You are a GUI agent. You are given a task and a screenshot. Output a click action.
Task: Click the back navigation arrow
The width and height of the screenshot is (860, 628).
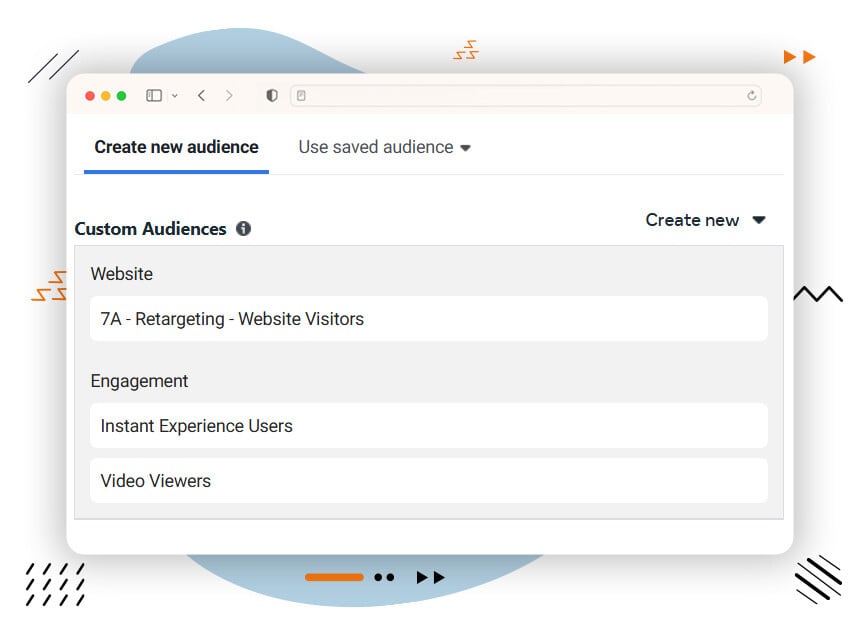(x=200, y=95)
